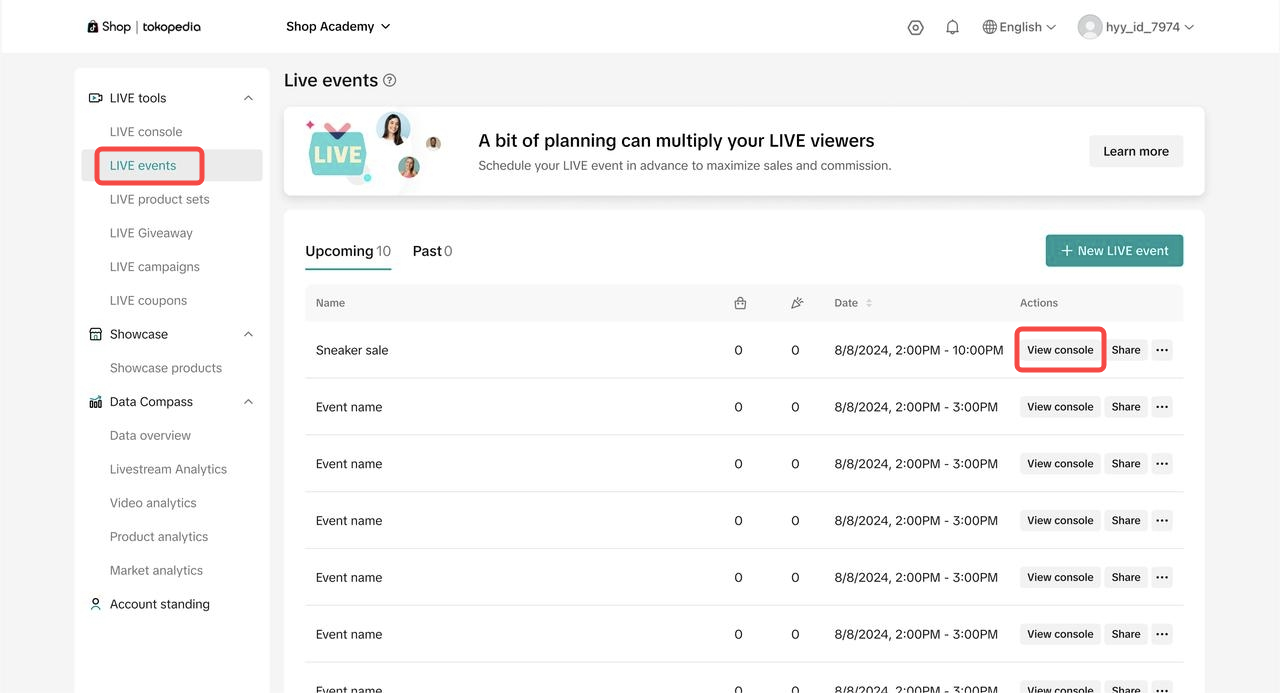Collapse the Showcase sidebar section
The height and width of the screenshot is (693, 1280).
coord(248,334)
